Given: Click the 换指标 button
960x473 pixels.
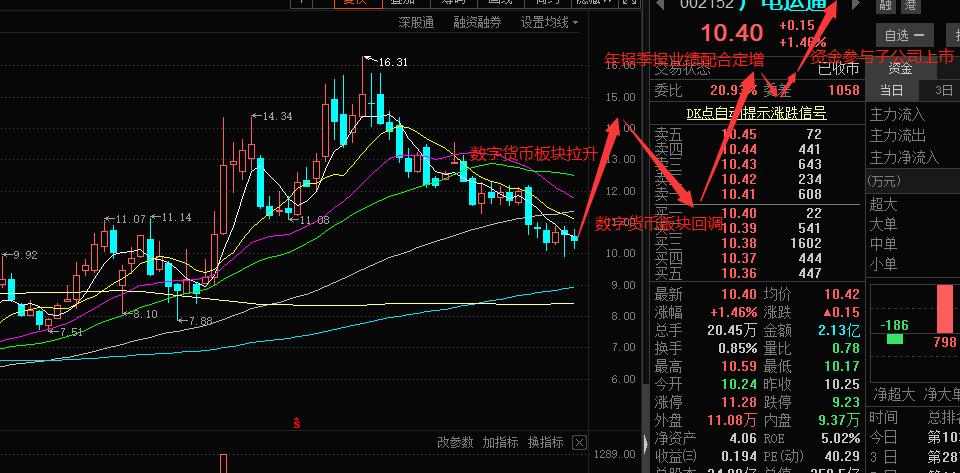Looking at the screenshot, I should tap(546, 442).
